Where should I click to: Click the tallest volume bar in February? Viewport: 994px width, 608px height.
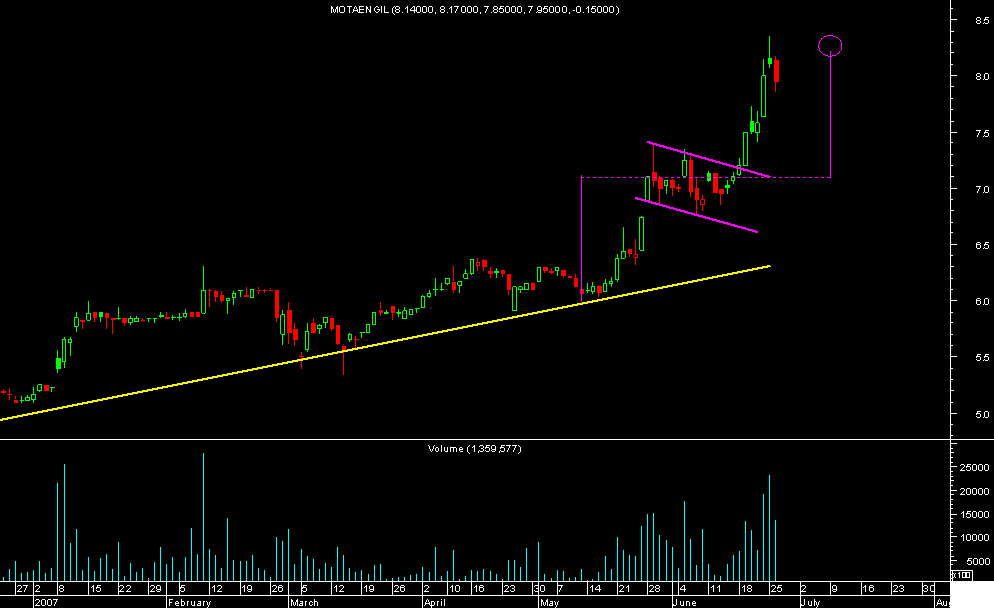point(203,517)
